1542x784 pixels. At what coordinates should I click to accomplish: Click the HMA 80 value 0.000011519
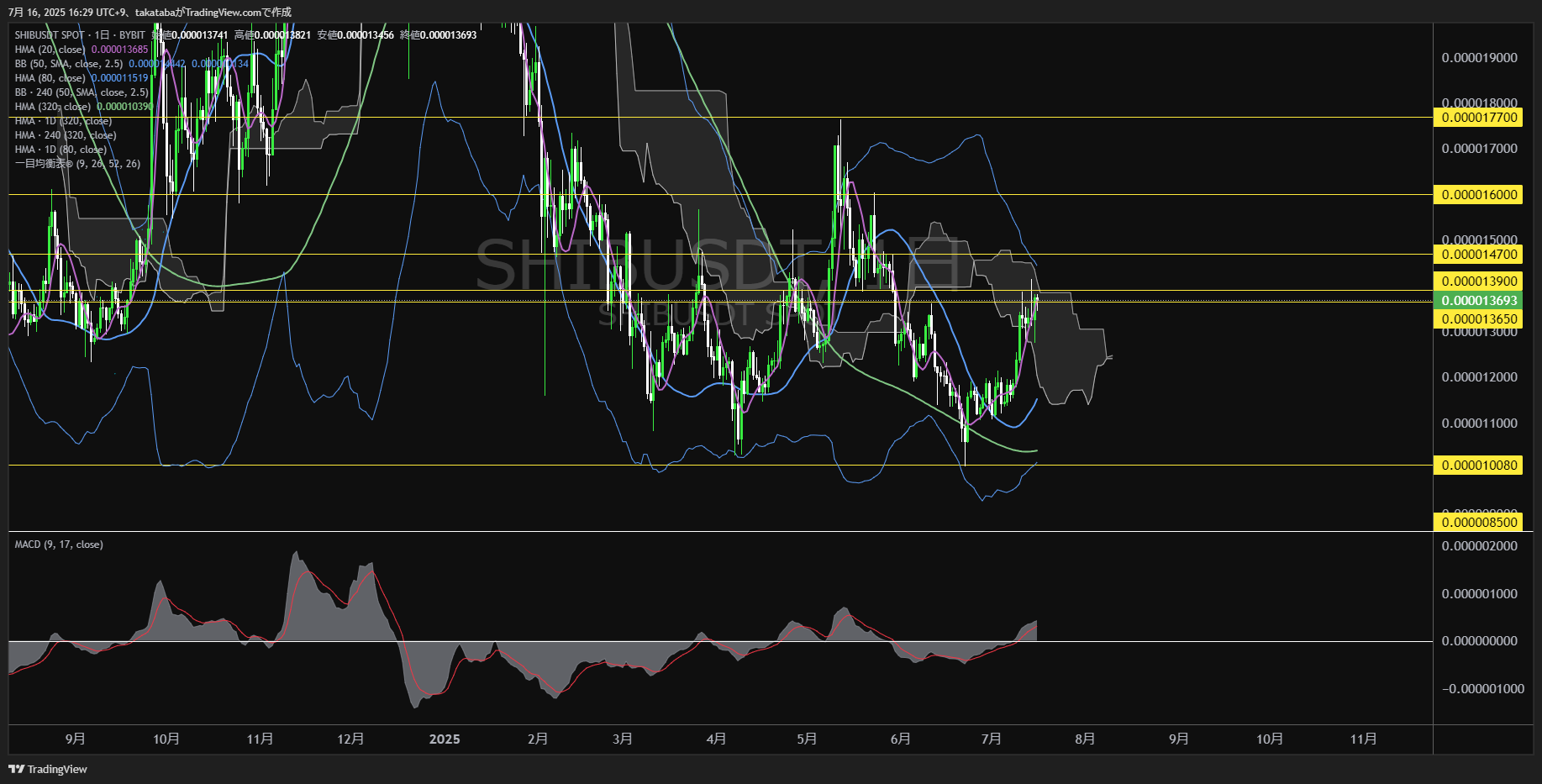(119, 78)
